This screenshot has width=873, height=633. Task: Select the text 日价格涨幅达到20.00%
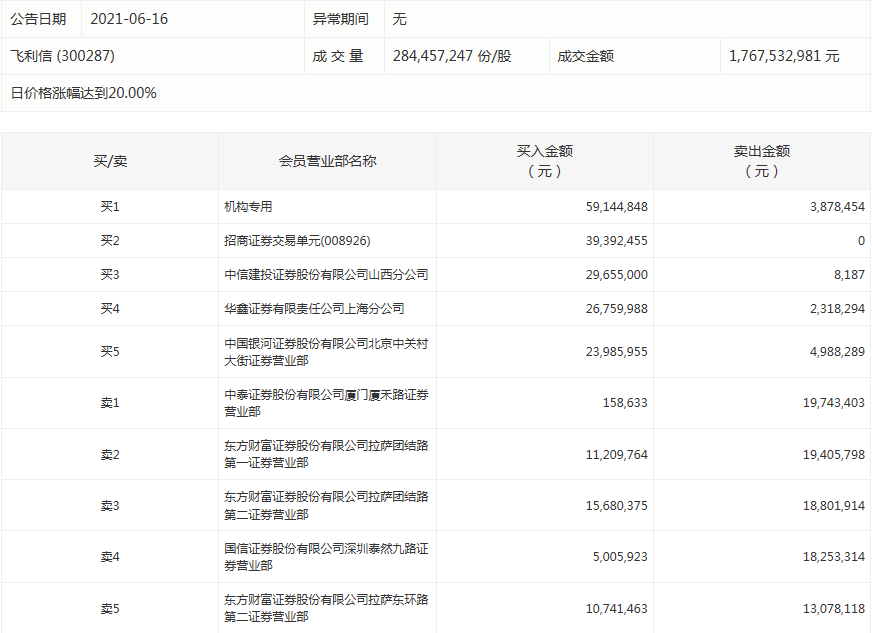click(x=84, y=92)
